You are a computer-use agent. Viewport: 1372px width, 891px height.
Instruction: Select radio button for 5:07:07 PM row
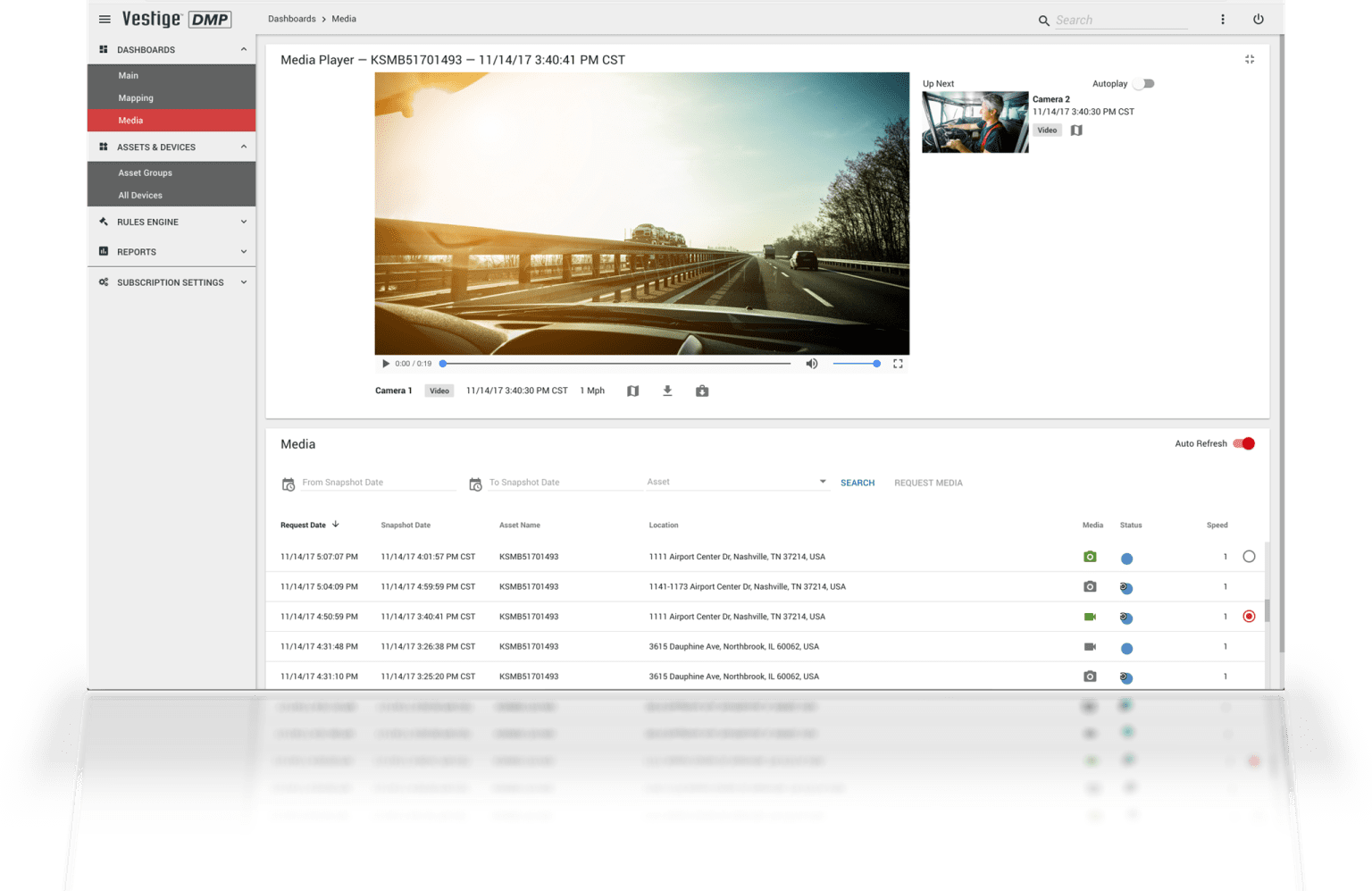[1249, 557]
